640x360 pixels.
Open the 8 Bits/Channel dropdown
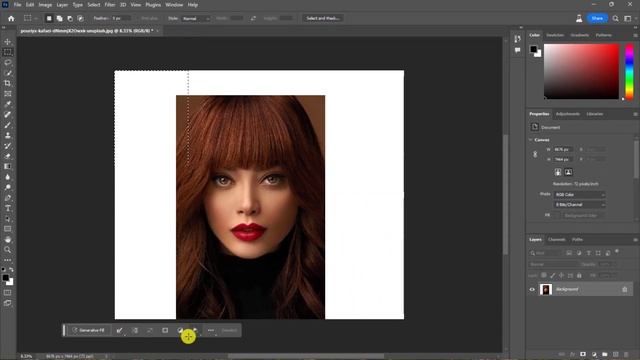tap(579, 204)
